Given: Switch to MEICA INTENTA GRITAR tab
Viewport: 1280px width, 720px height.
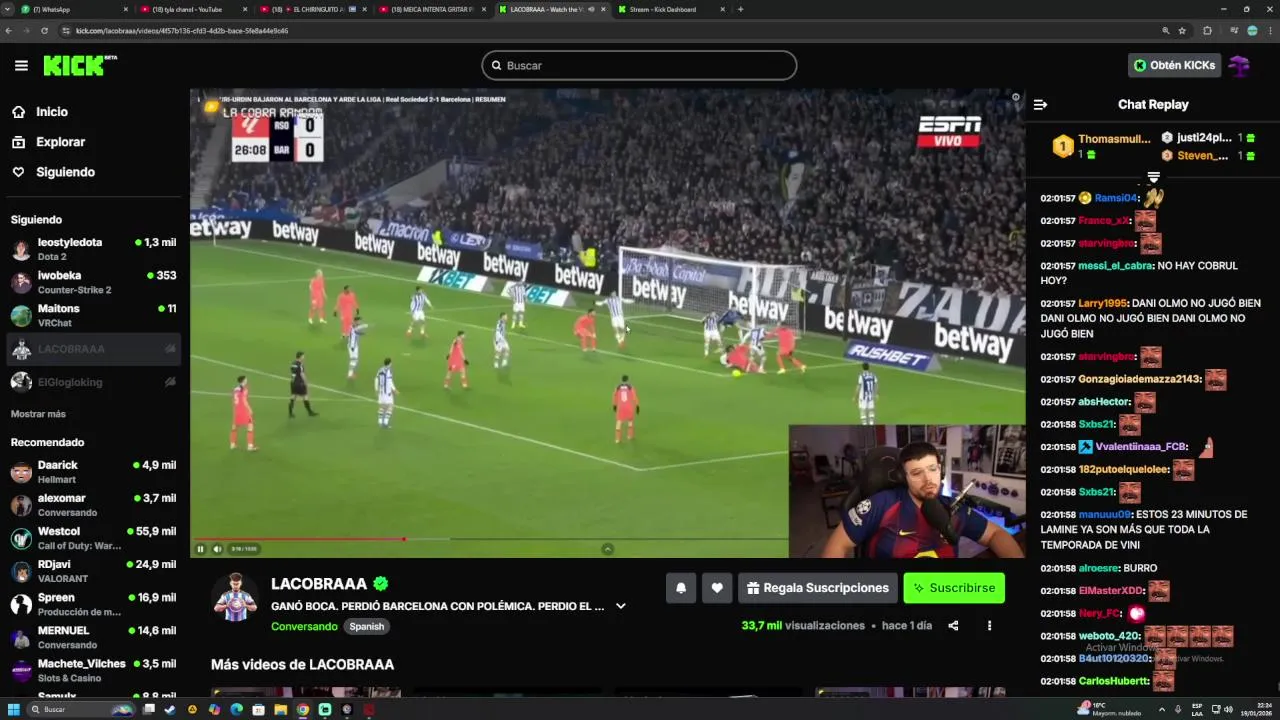Looking at the screenshot, I should point(434,9).
